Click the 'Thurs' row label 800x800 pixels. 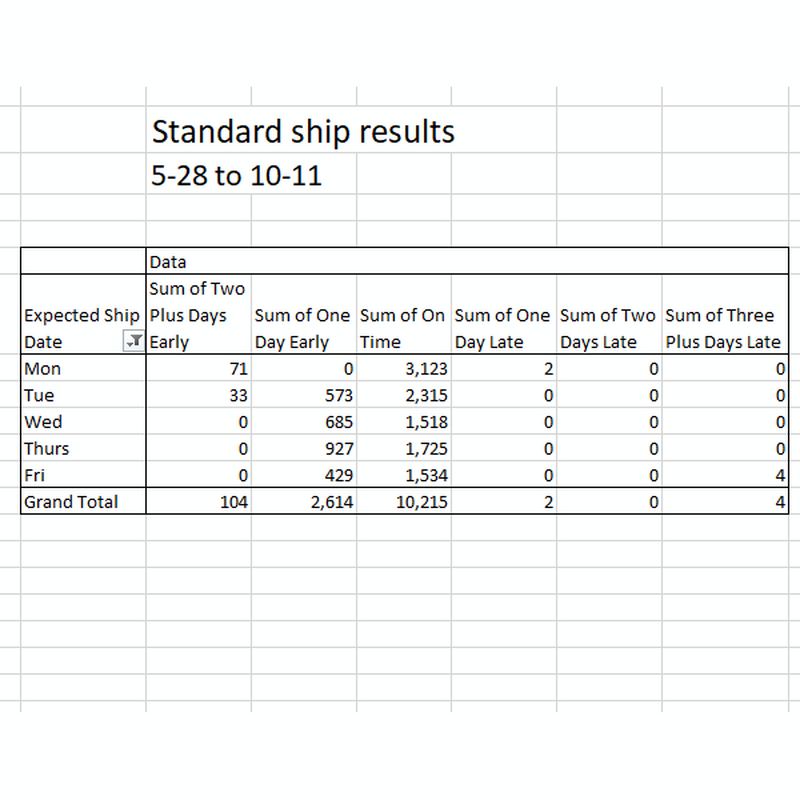[x=46, y=448]
